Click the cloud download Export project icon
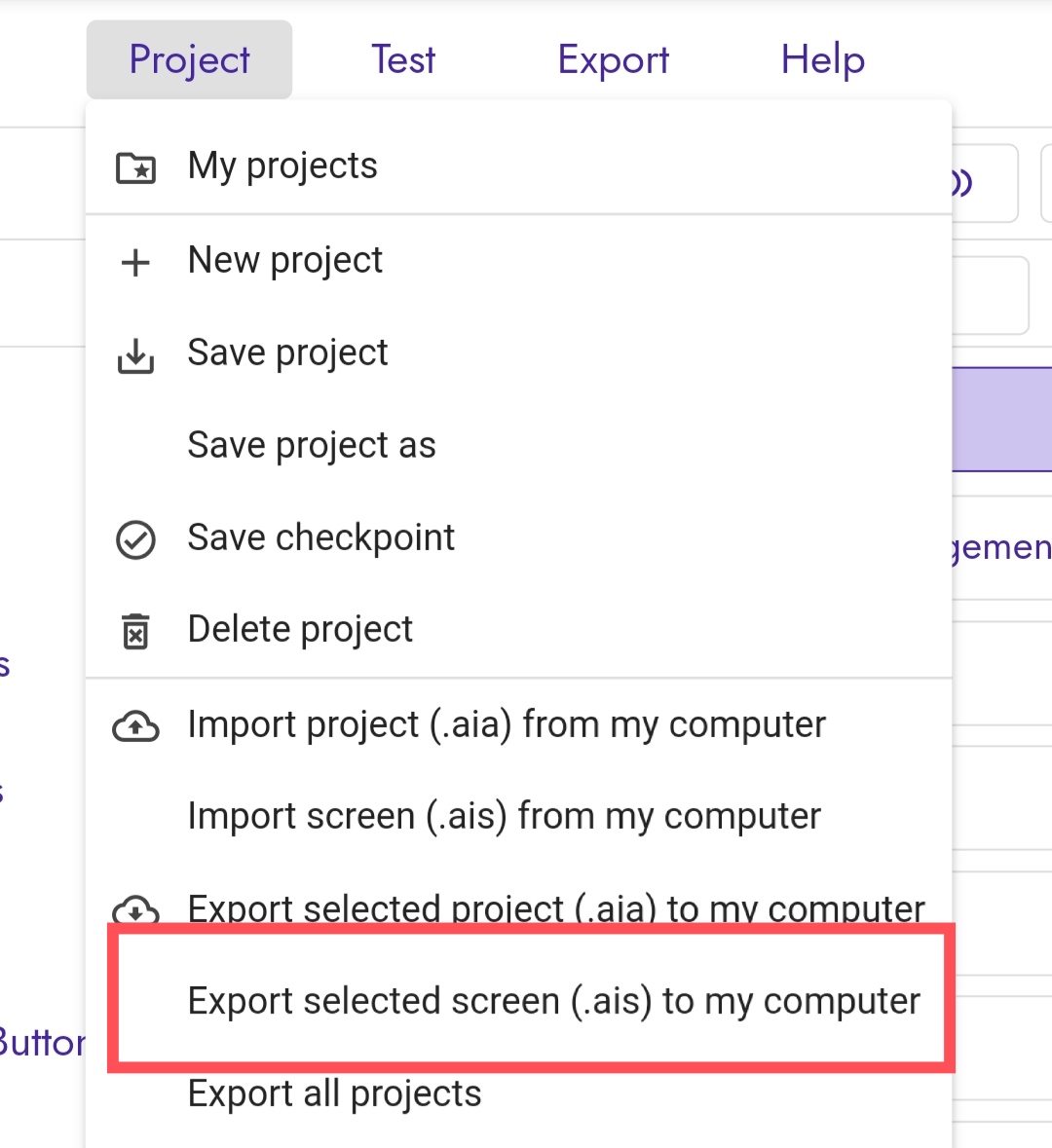 pos(135,909)
